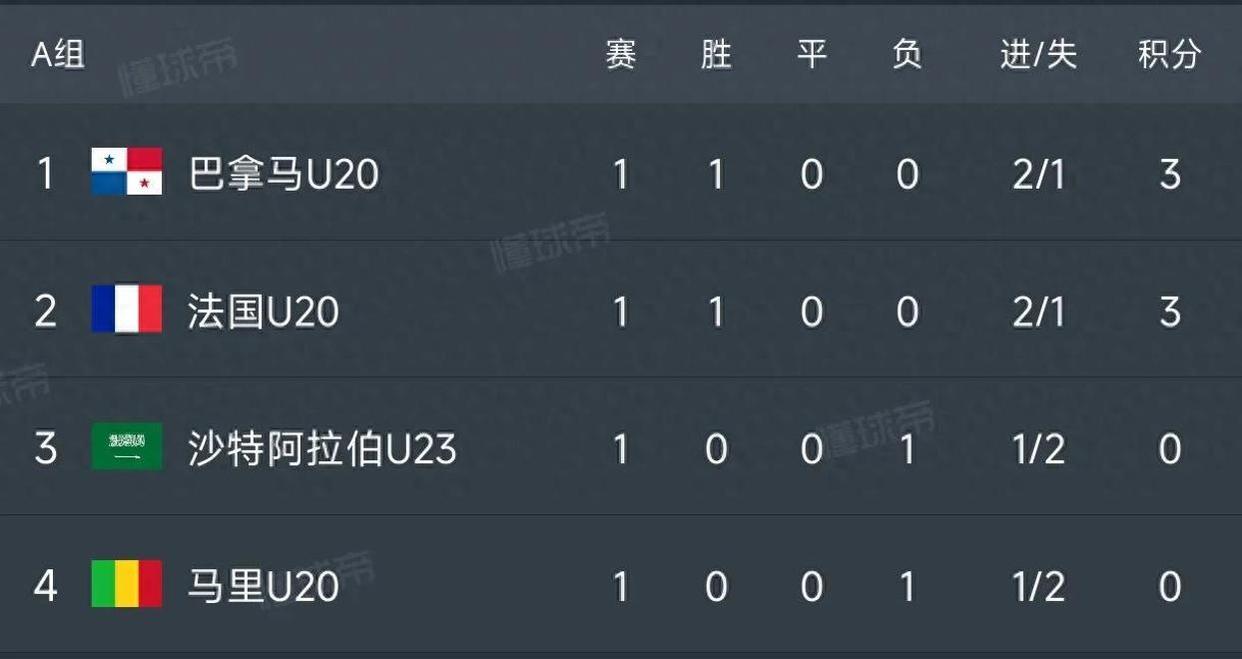Open the 巴拿马U20 team name
The width and height of the screenshot is (1242, 659).
point(284,174)
